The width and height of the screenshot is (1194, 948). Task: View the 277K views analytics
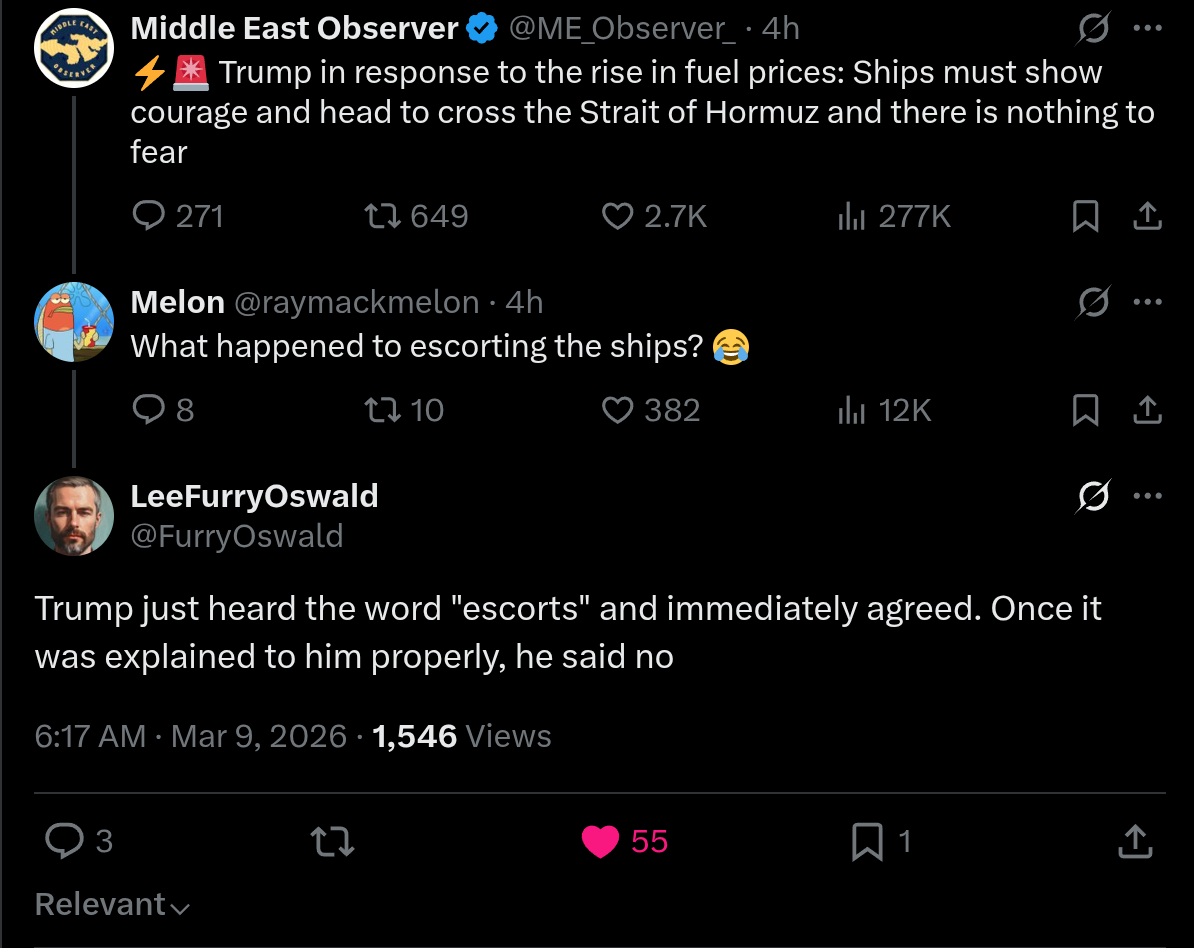coord(894,216)
